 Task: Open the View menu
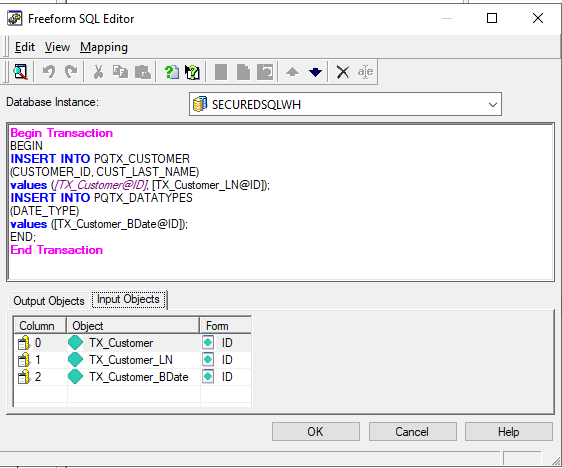(57, 47)
